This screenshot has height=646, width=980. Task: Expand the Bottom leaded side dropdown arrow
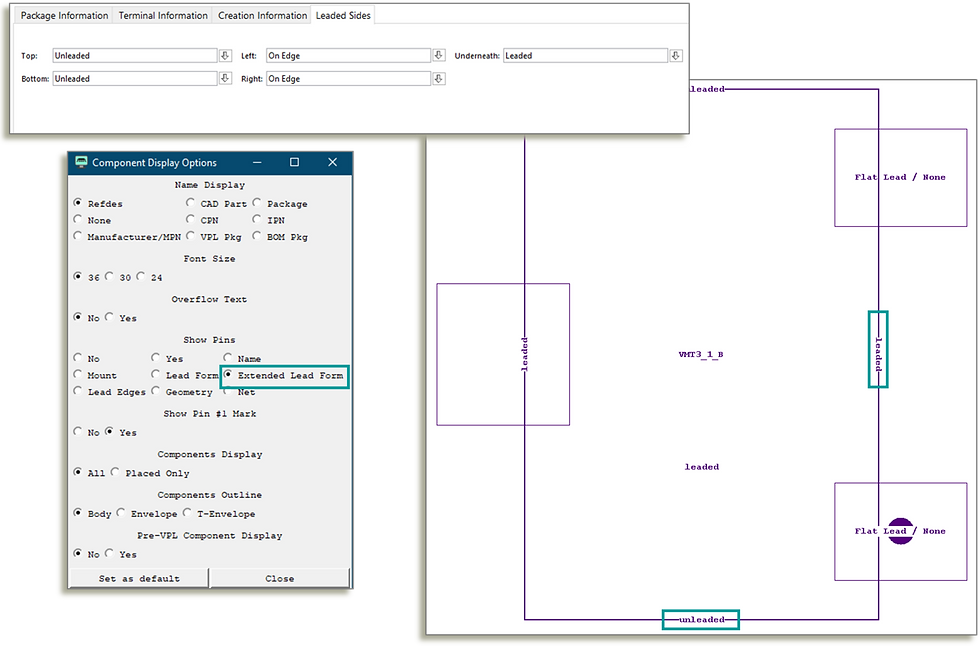click(225, 79)
